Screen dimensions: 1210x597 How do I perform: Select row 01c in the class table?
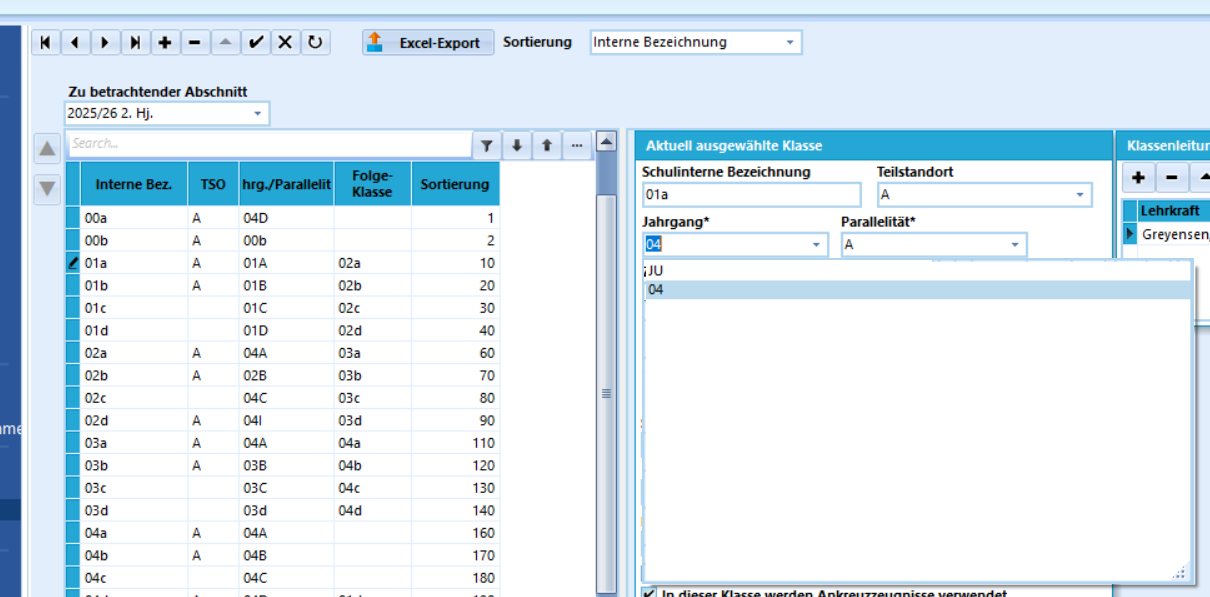(283, 308)
